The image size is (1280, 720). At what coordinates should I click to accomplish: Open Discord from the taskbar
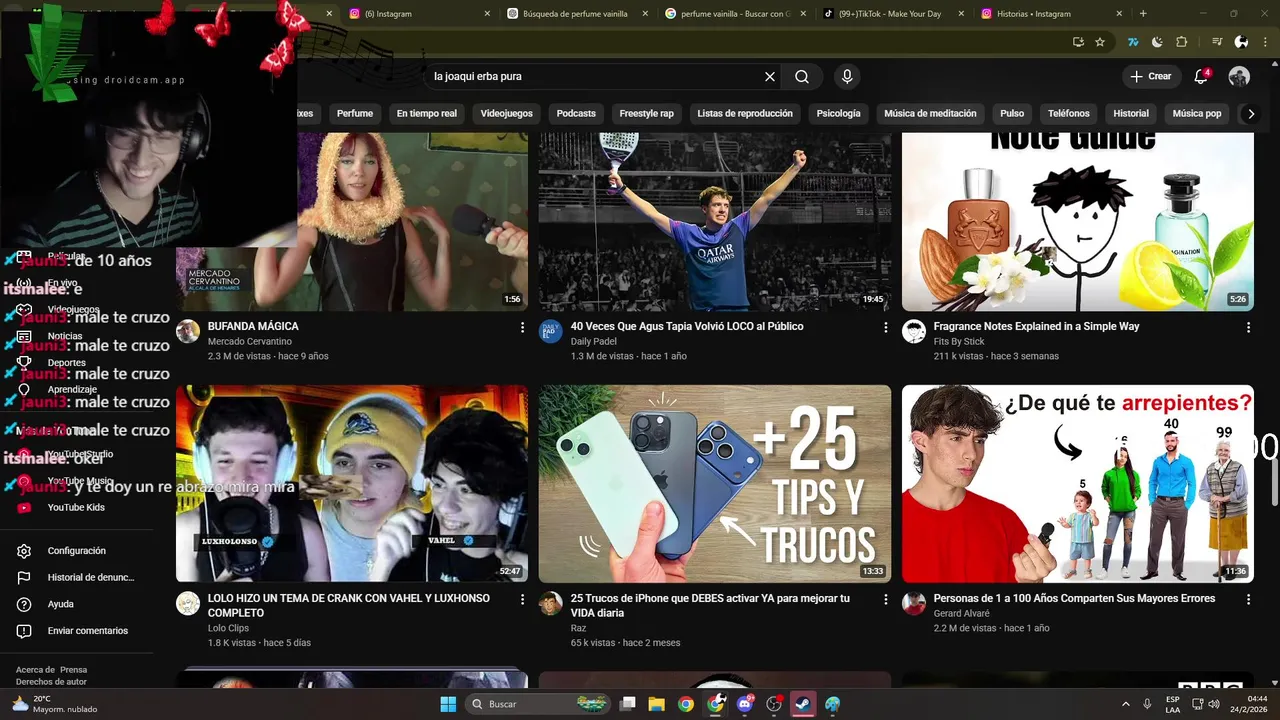744,704
